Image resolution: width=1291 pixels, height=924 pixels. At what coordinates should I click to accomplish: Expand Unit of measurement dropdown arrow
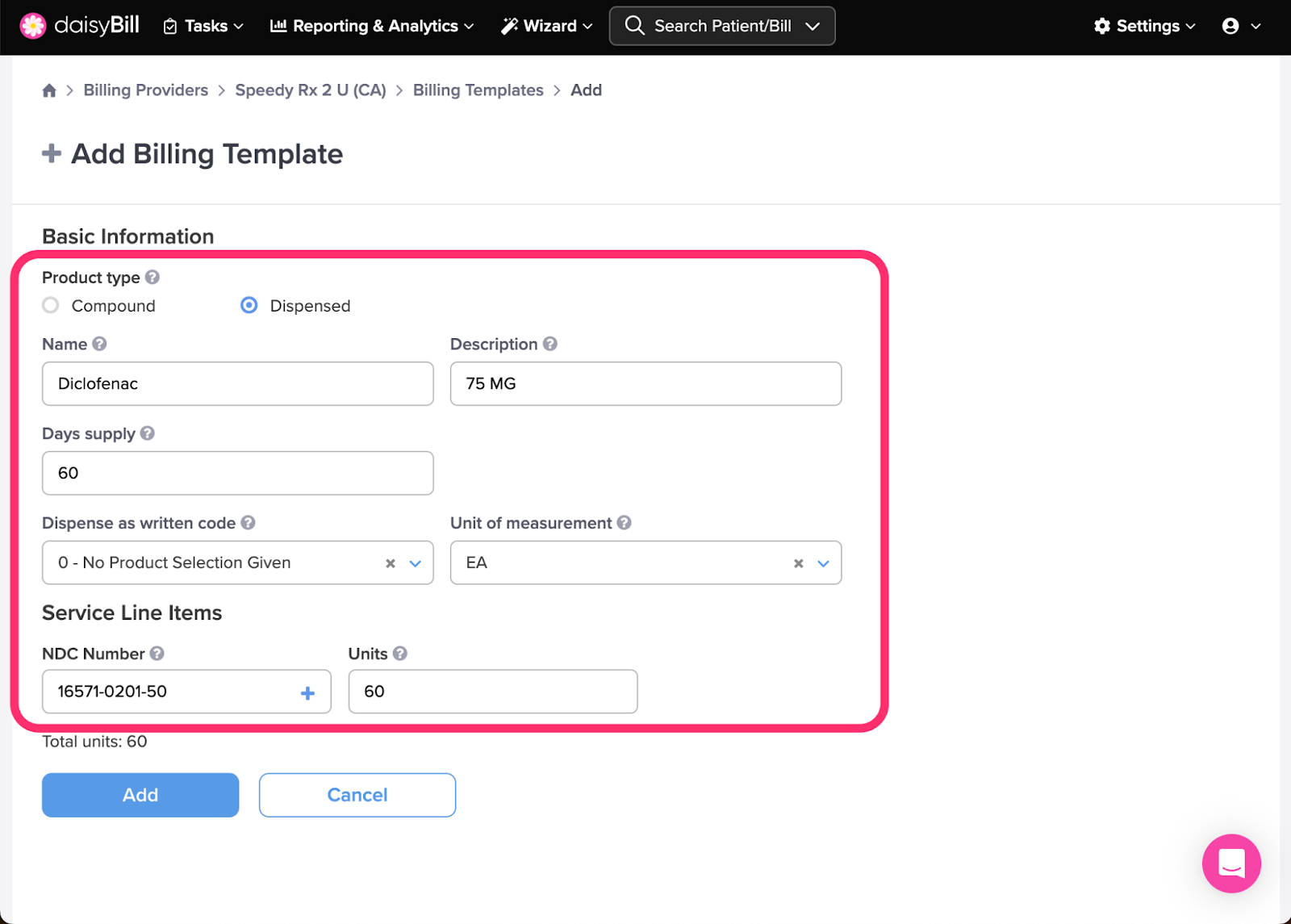tap(824, 563)
